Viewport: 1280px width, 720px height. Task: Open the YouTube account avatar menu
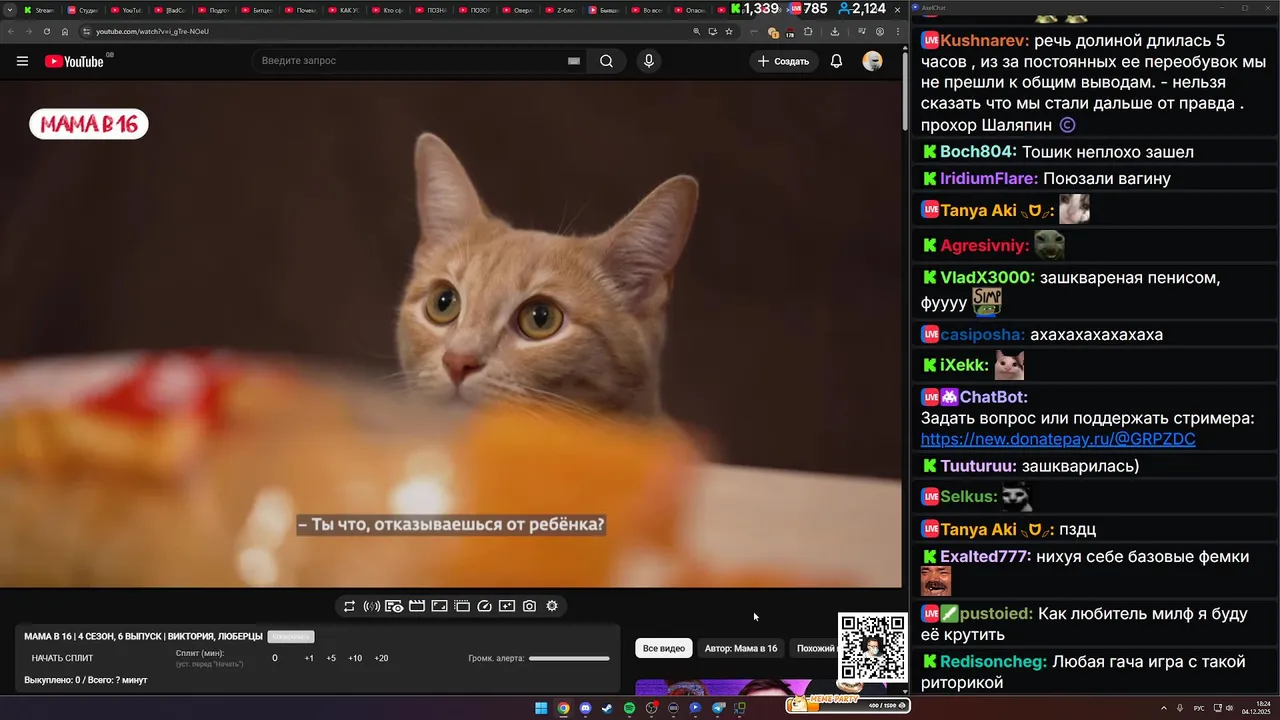click(x=872, y=61)
